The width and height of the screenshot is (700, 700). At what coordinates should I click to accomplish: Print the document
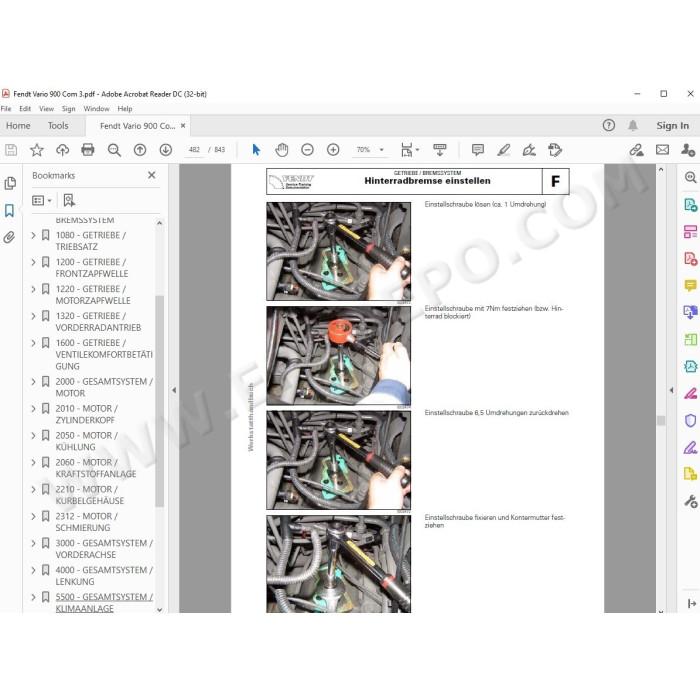[88, 150]
